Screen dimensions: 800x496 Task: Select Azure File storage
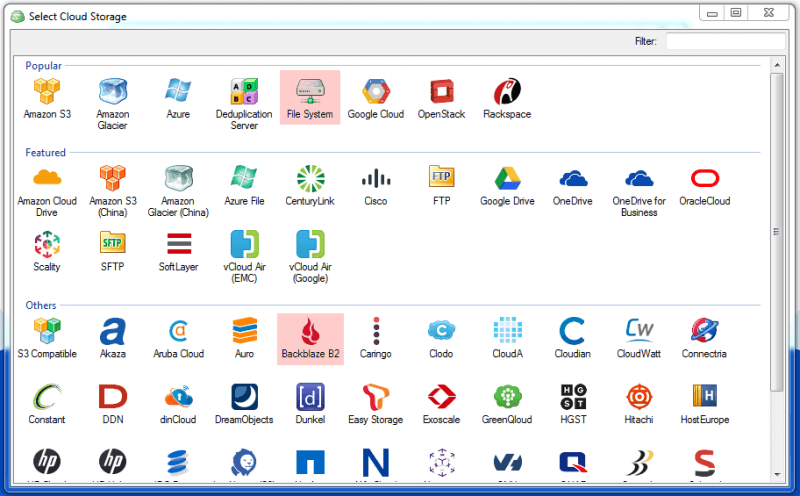pyautogui.click(x=244, y=185)
